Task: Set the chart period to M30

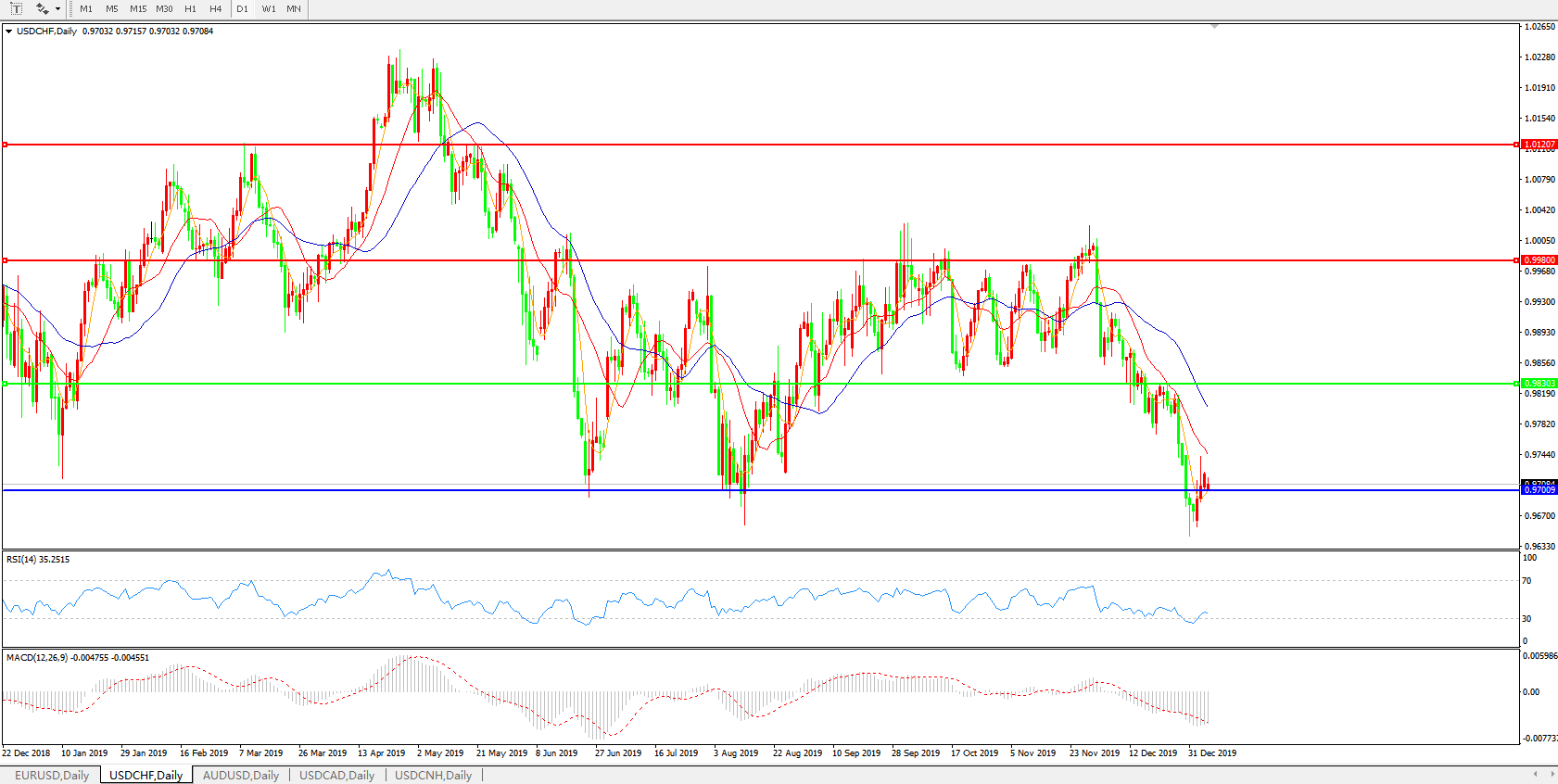Action: (x=164, y=9)
